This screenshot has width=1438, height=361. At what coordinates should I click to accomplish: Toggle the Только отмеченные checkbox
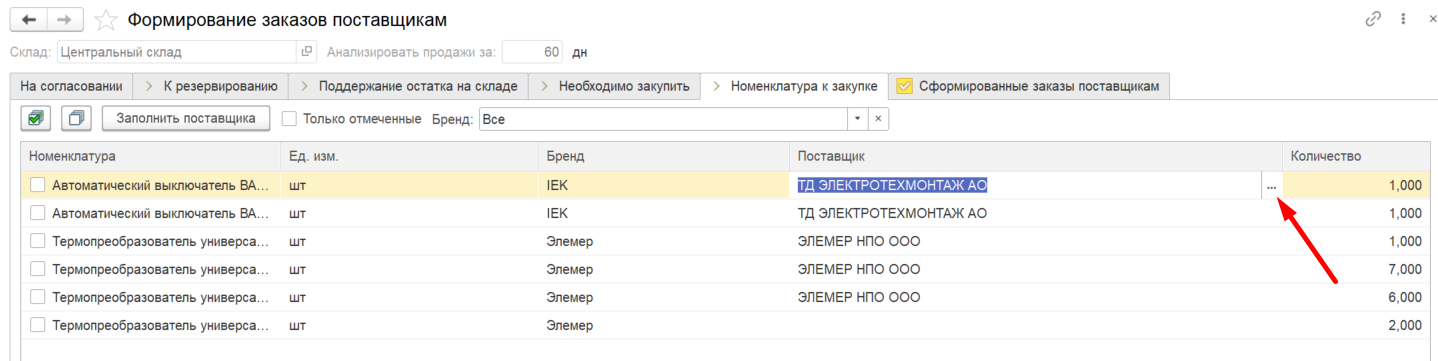point(290,119)
